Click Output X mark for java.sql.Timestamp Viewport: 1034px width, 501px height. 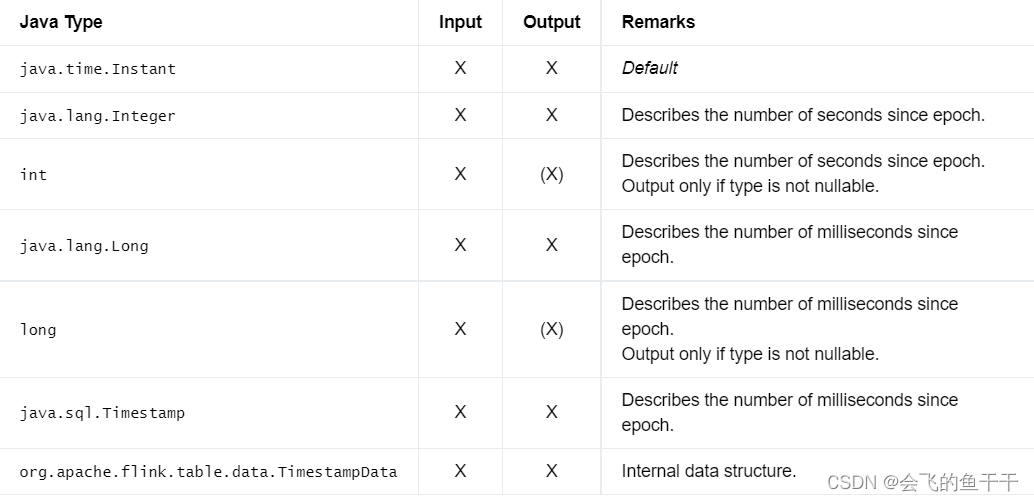(x=551, y=412)
